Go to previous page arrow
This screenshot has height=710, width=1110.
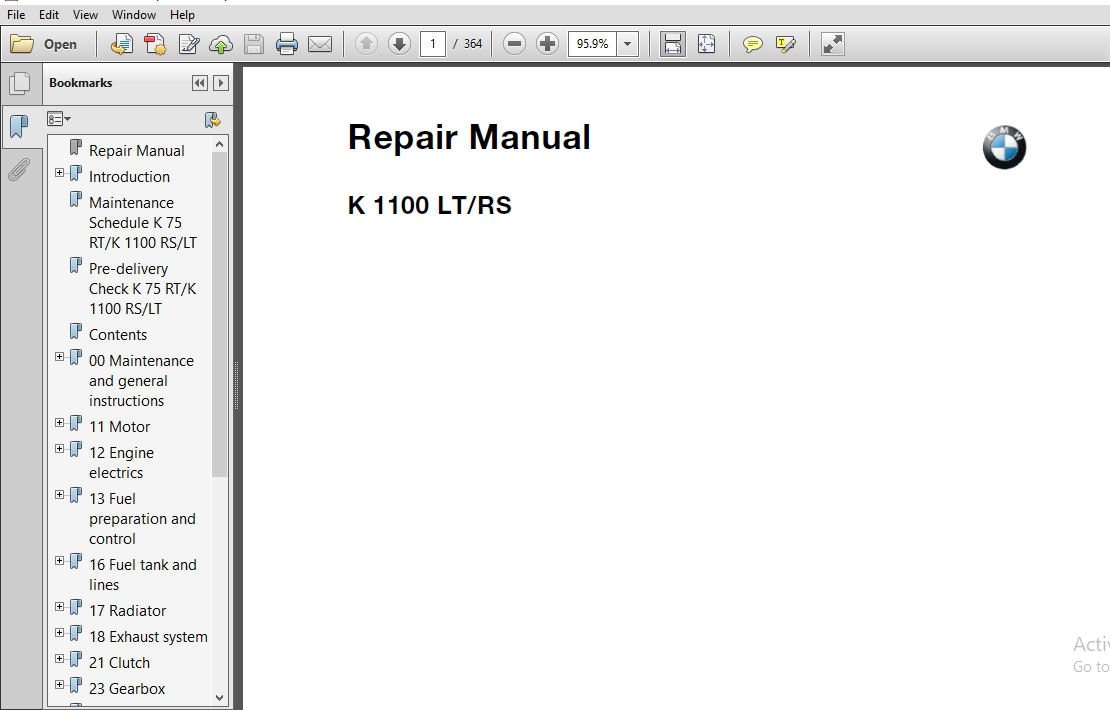click(x=366, y=44)
